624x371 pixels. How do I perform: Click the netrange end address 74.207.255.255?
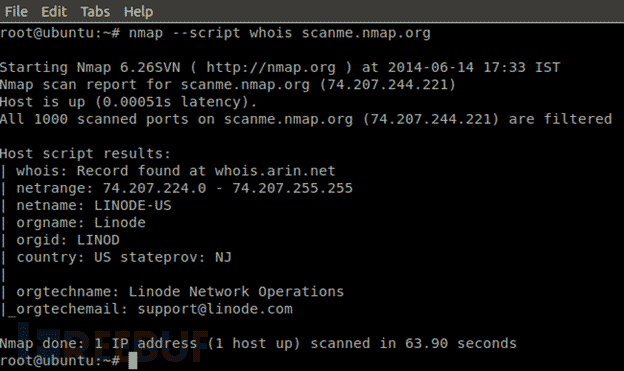292,188
